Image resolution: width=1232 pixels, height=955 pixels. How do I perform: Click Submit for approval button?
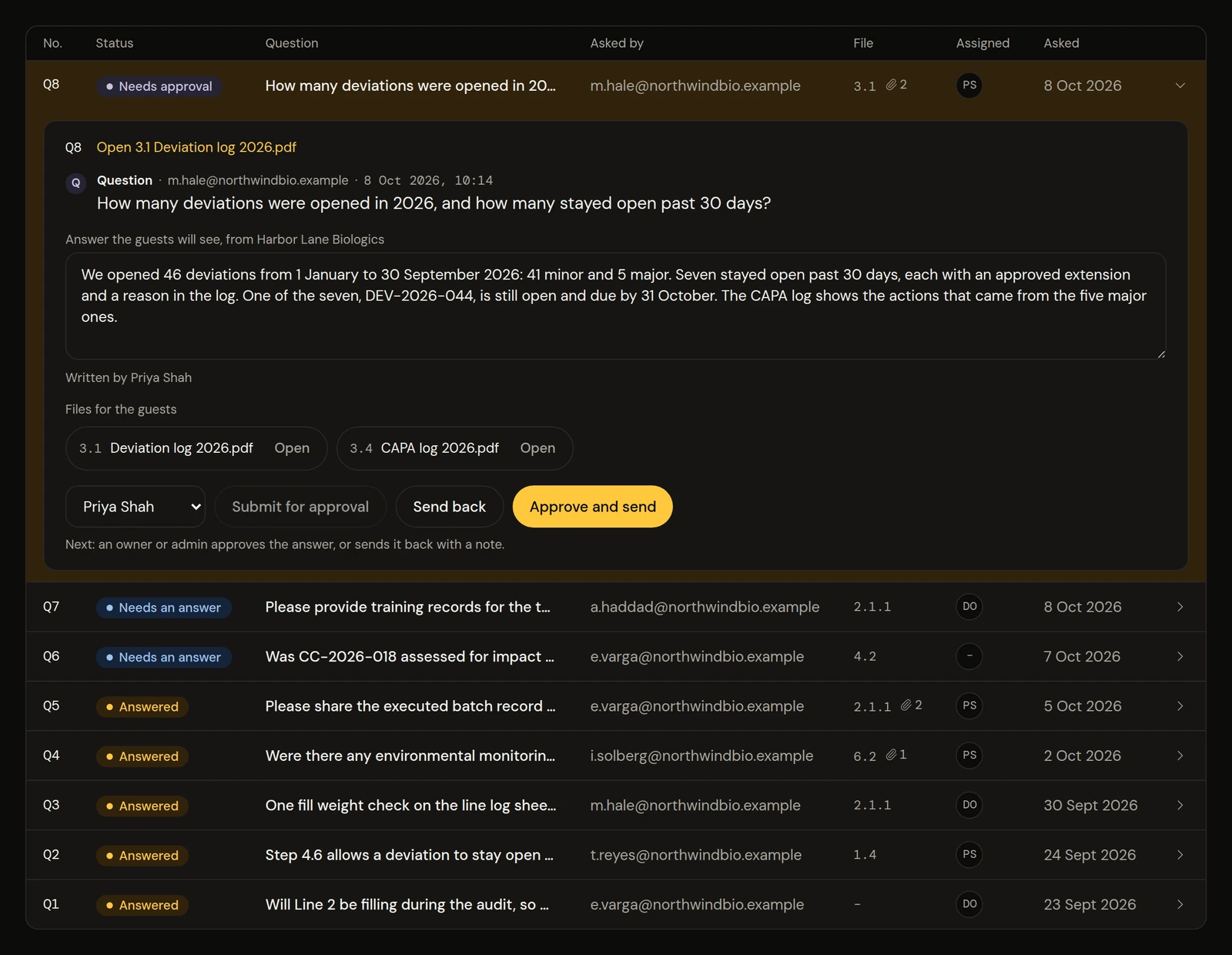(x=300, y=507)
